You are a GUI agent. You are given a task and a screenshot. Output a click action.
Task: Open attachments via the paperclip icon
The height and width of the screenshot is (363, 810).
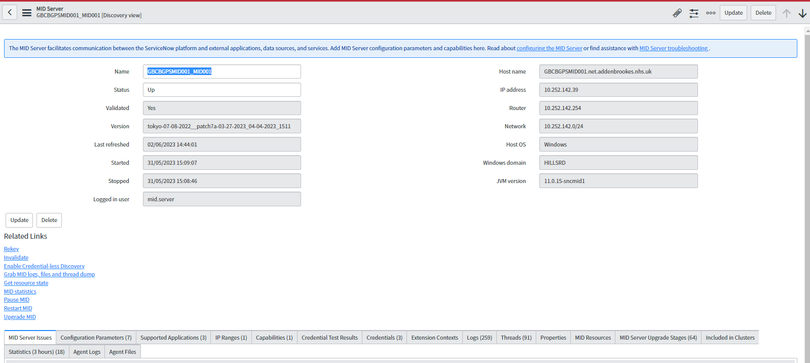click(677, 13)
